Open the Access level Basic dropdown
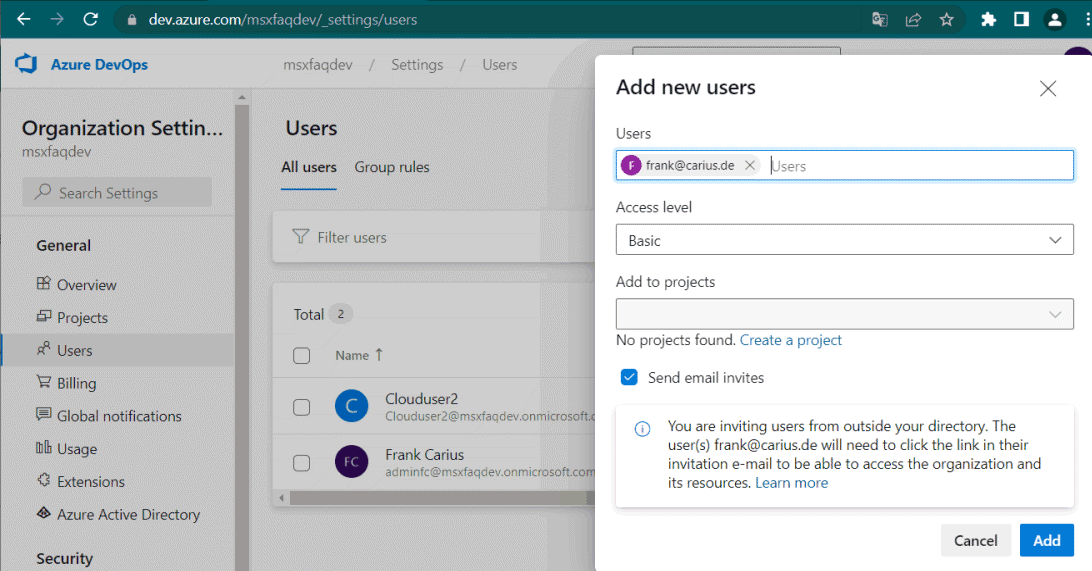The width and height of the screenshot is (1092, 571). pos(845,240)
